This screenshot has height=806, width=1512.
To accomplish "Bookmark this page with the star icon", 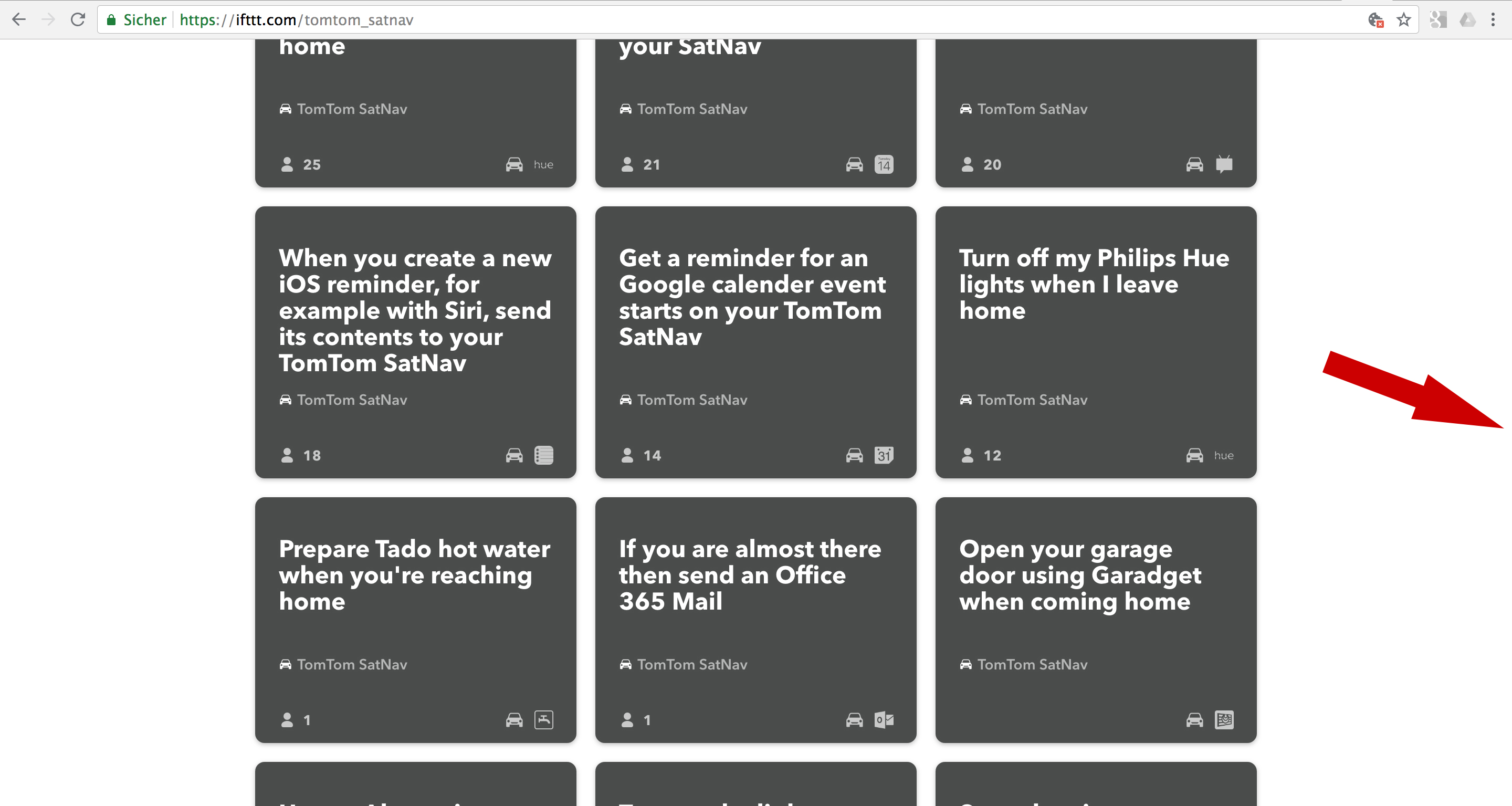I will coord(1403,20).
